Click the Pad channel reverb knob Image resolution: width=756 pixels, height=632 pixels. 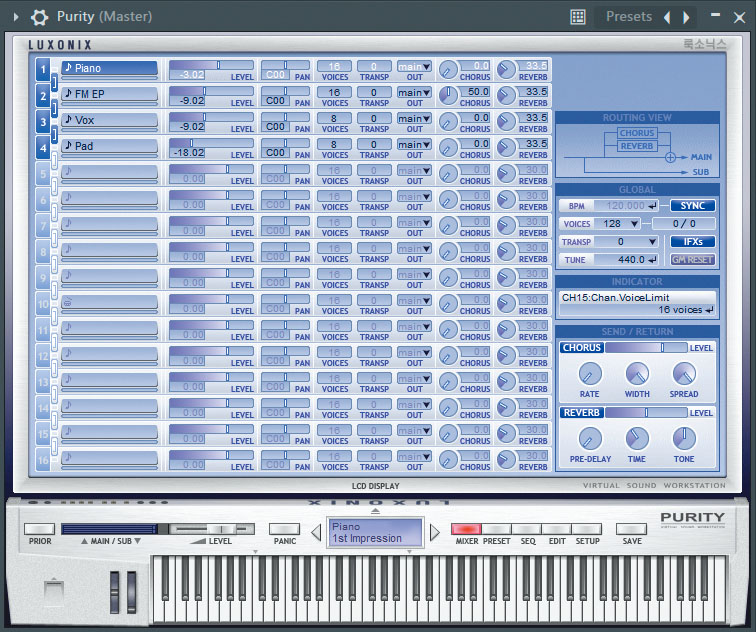click(506, 148)
